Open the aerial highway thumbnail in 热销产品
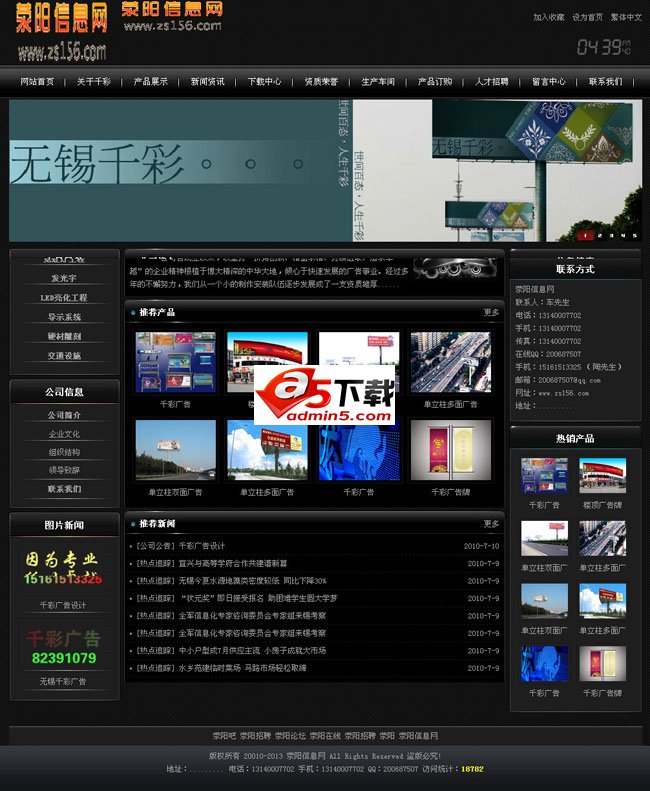The height and width of the screenshot is (791, 650). point(603,538)
